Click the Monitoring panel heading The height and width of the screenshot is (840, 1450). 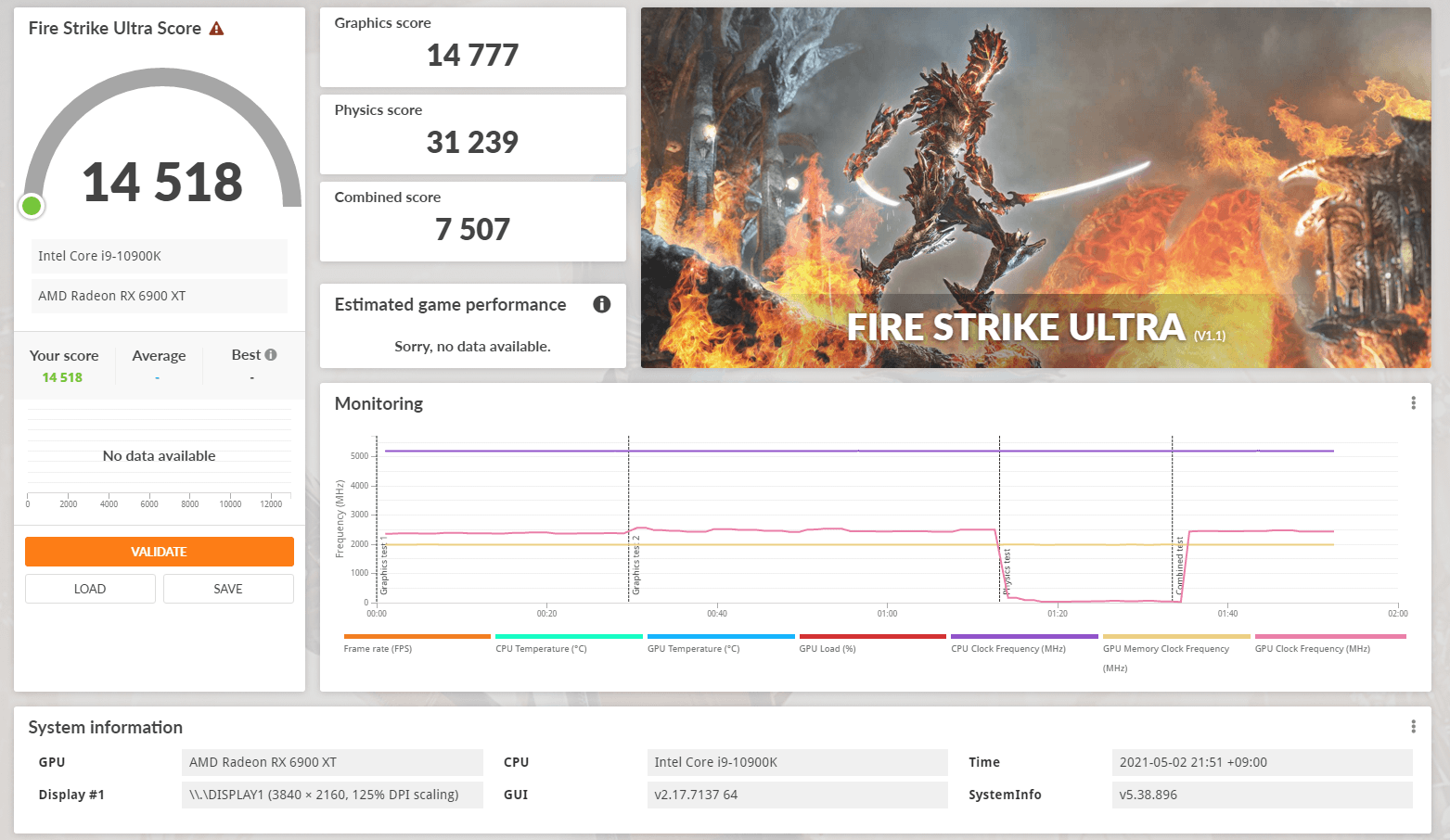(379, 403)
